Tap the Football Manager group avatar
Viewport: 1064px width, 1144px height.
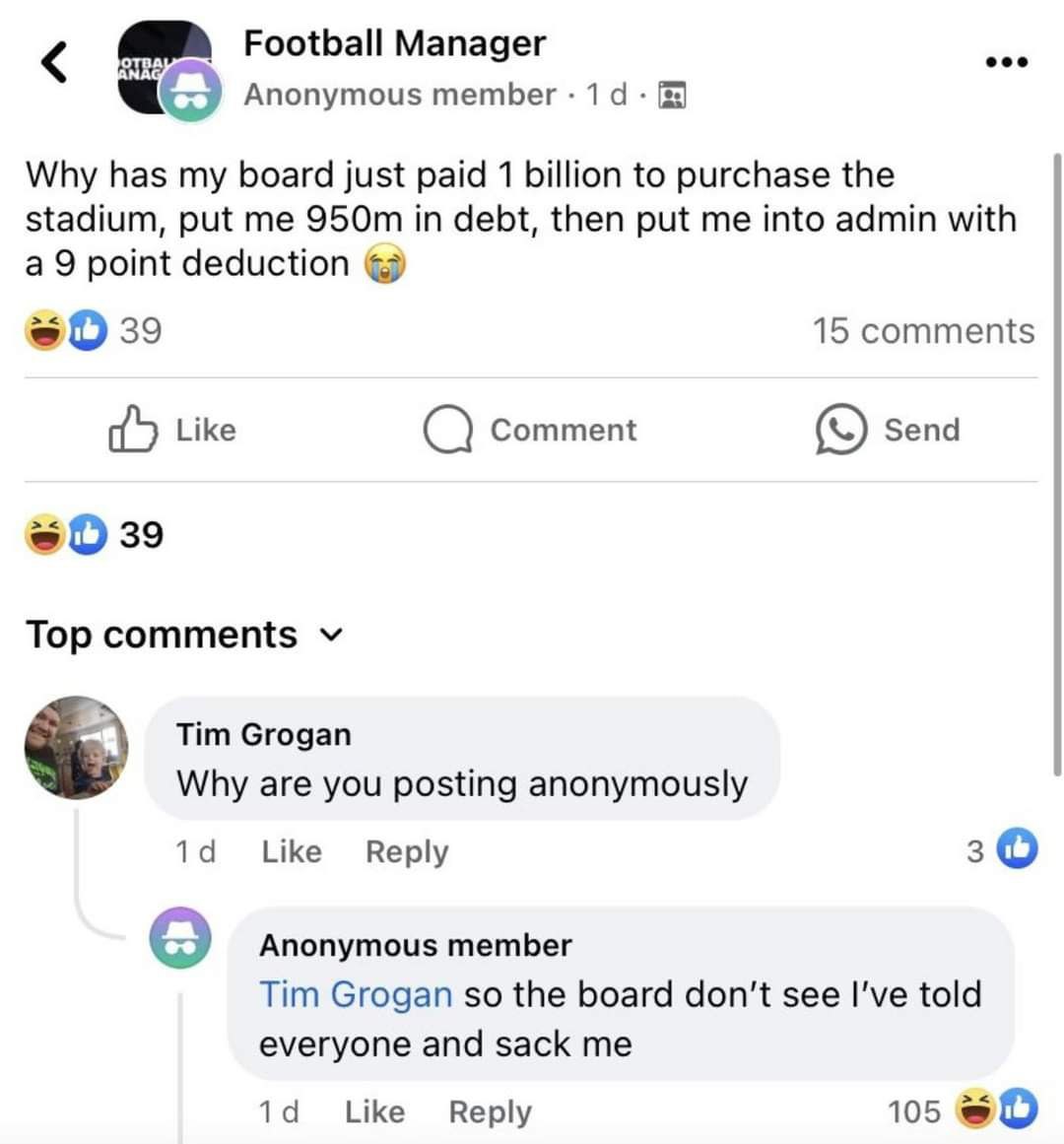coord(165,67)
